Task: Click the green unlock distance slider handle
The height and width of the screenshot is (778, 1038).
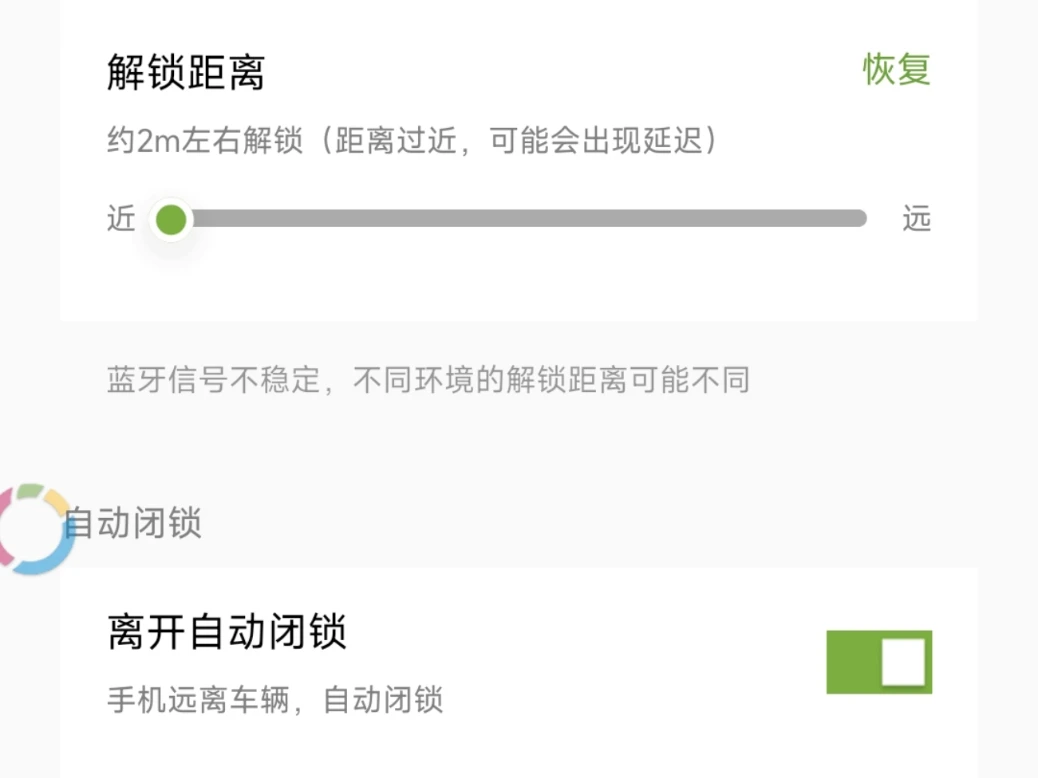Action: point(172,219)
